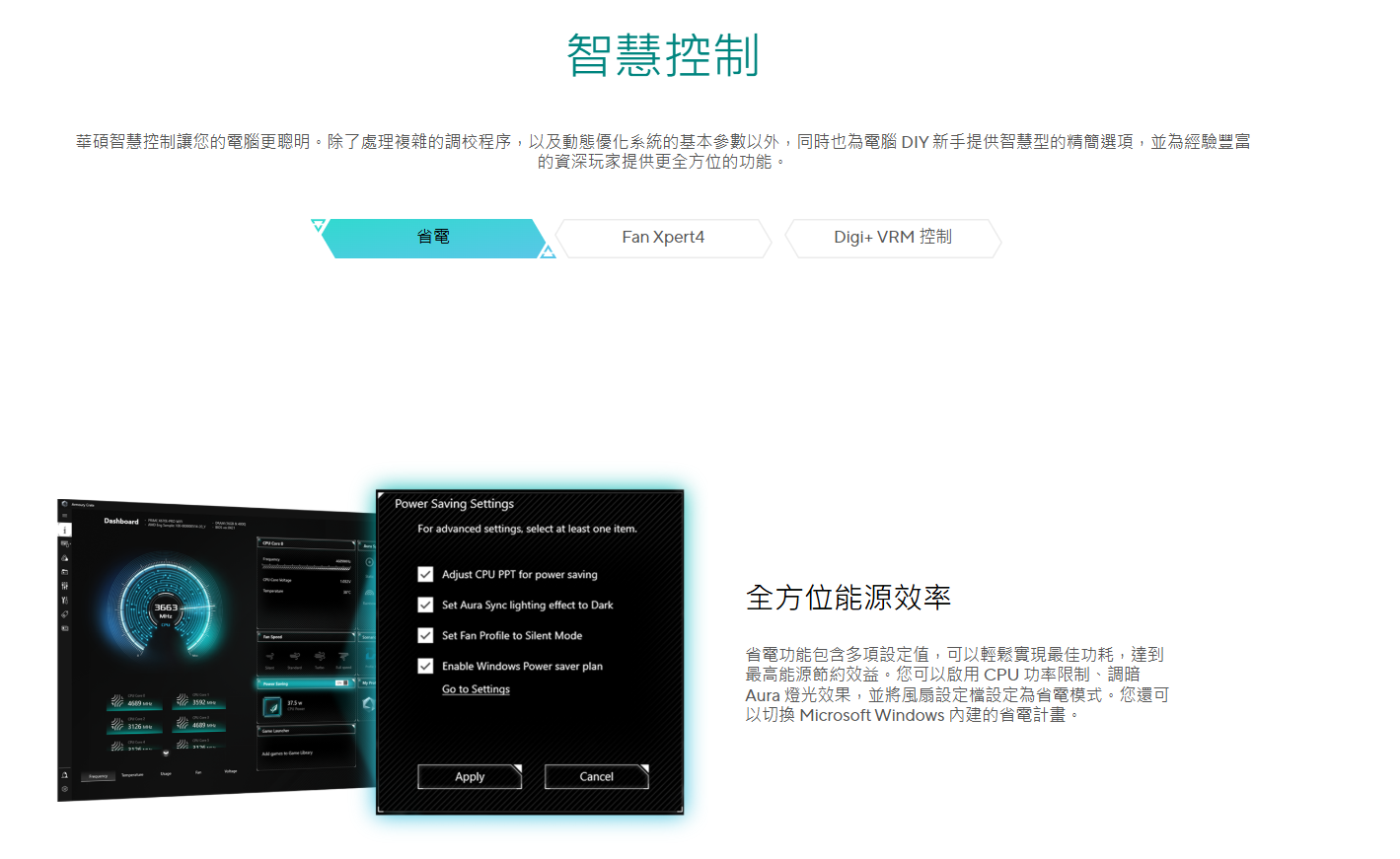Click the CPU Core 0 panel header
The width and height of the screenshot is (1400, 859).
pyautogui.click(x=306, y=543)
